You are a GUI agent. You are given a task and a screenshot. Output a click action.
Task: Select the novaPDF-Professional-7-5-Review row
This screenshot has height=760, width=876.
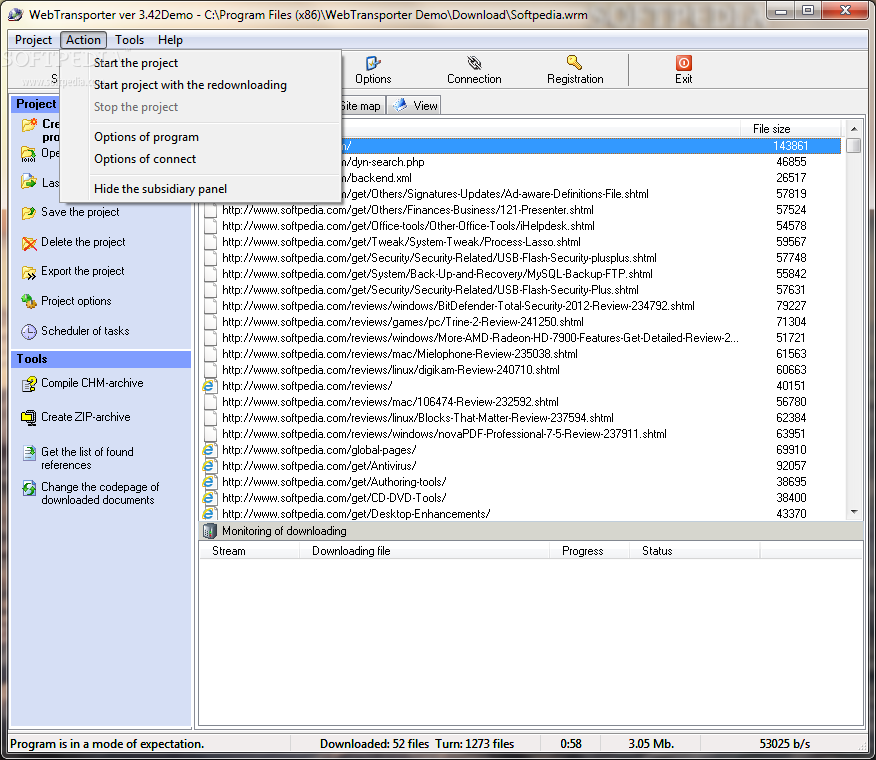[521, 434]
